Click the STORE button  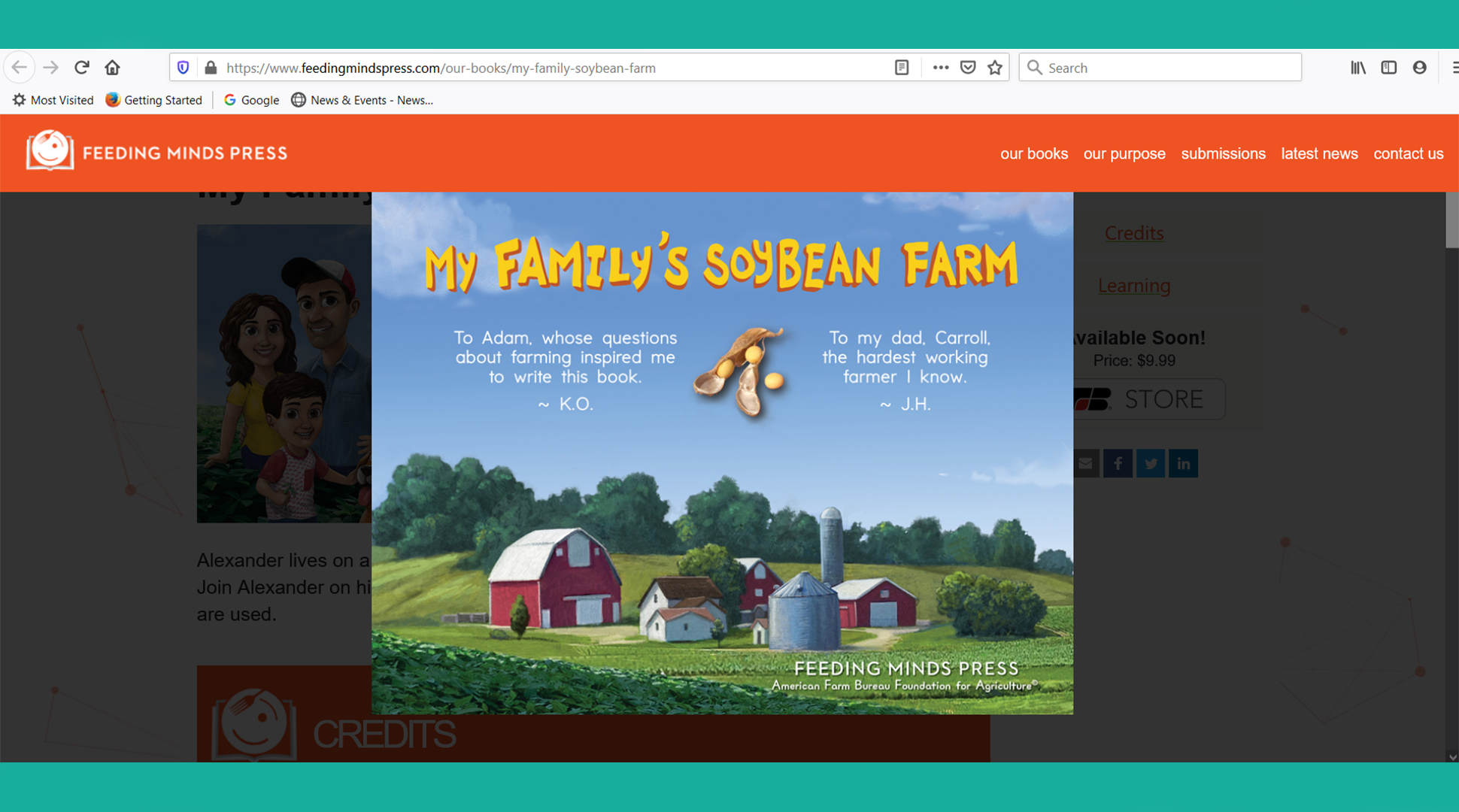click(x=1148, y=399)
